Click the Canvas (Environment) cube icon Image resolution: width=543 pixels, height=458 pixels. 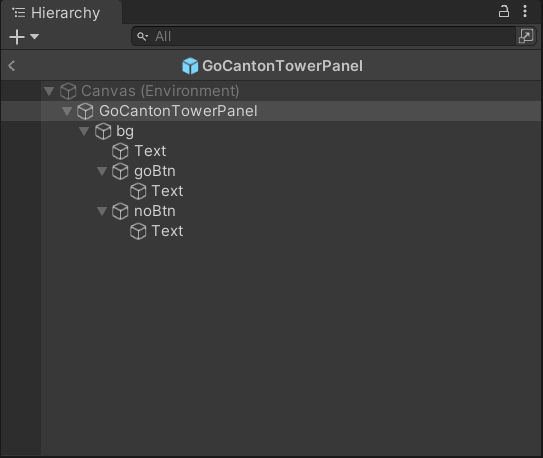[68, 91]
